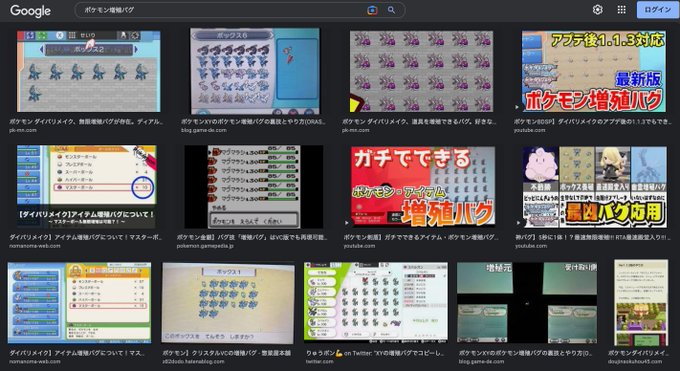The image size is (680, 371).
Task: Open the bottom-row item bag menu thumbnail
Action: (79, 302)
